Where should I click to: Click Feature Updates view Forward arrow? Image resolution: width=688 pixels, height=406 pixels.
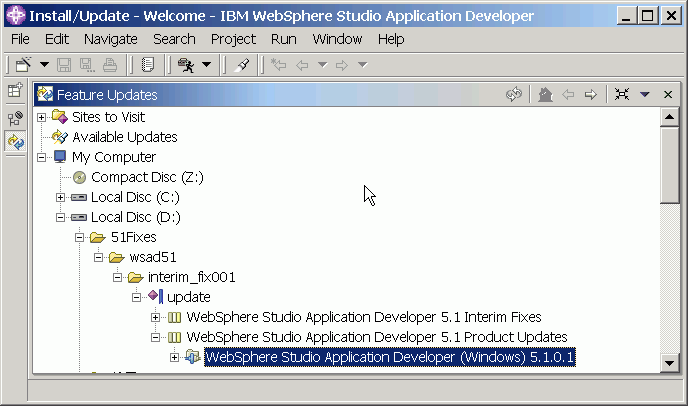click(x=591, y=94)
